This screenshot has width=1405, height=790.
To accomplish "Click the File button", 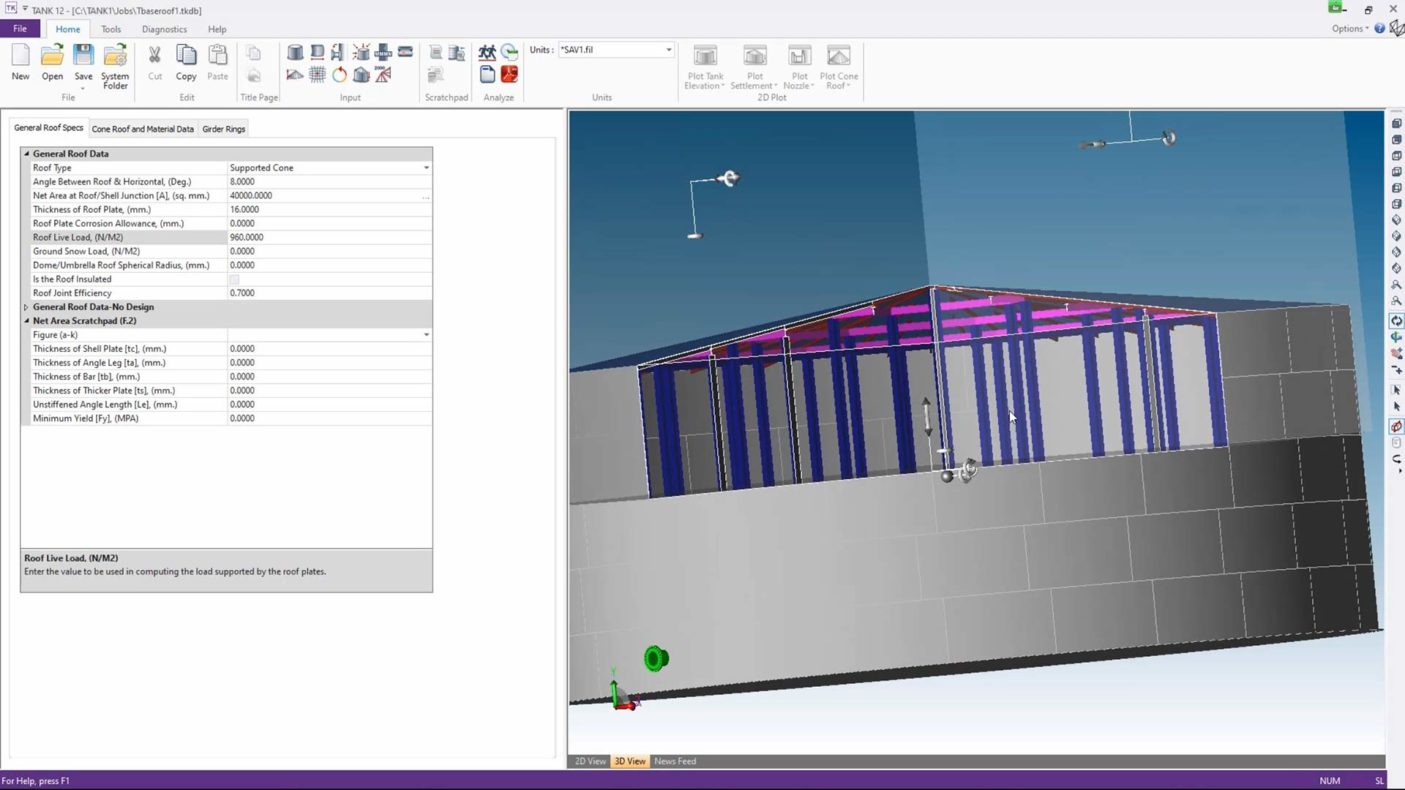I will 20,29.
